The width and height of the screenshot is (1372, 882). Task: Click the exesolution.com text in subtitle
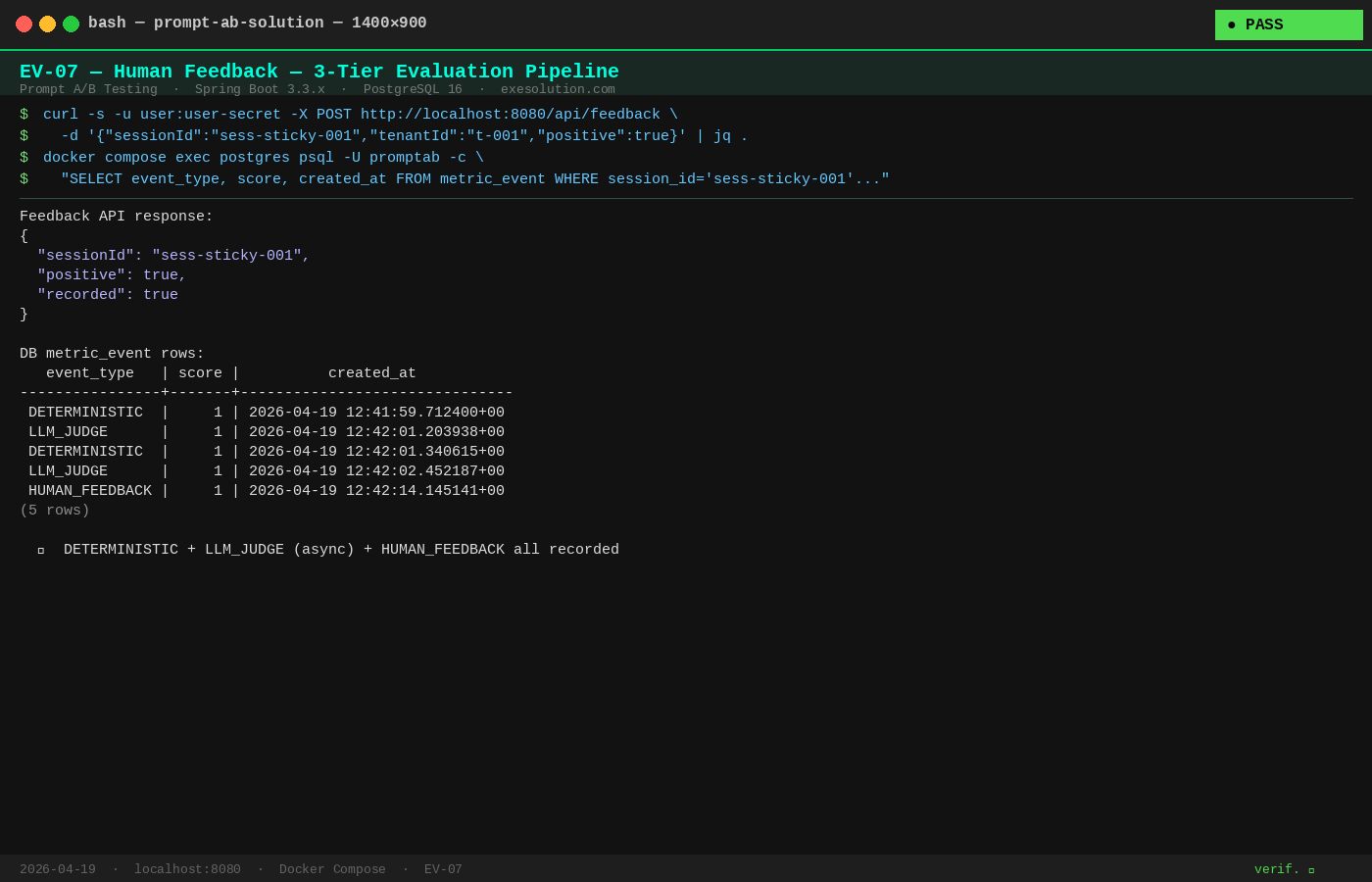click(x=558, y=89)
